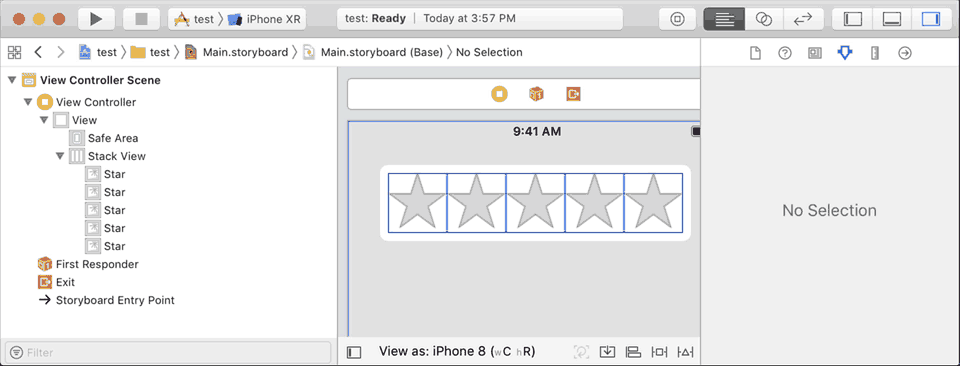
Task: Select Storyboard Entry Point in outline
Action: click(115, 301)
